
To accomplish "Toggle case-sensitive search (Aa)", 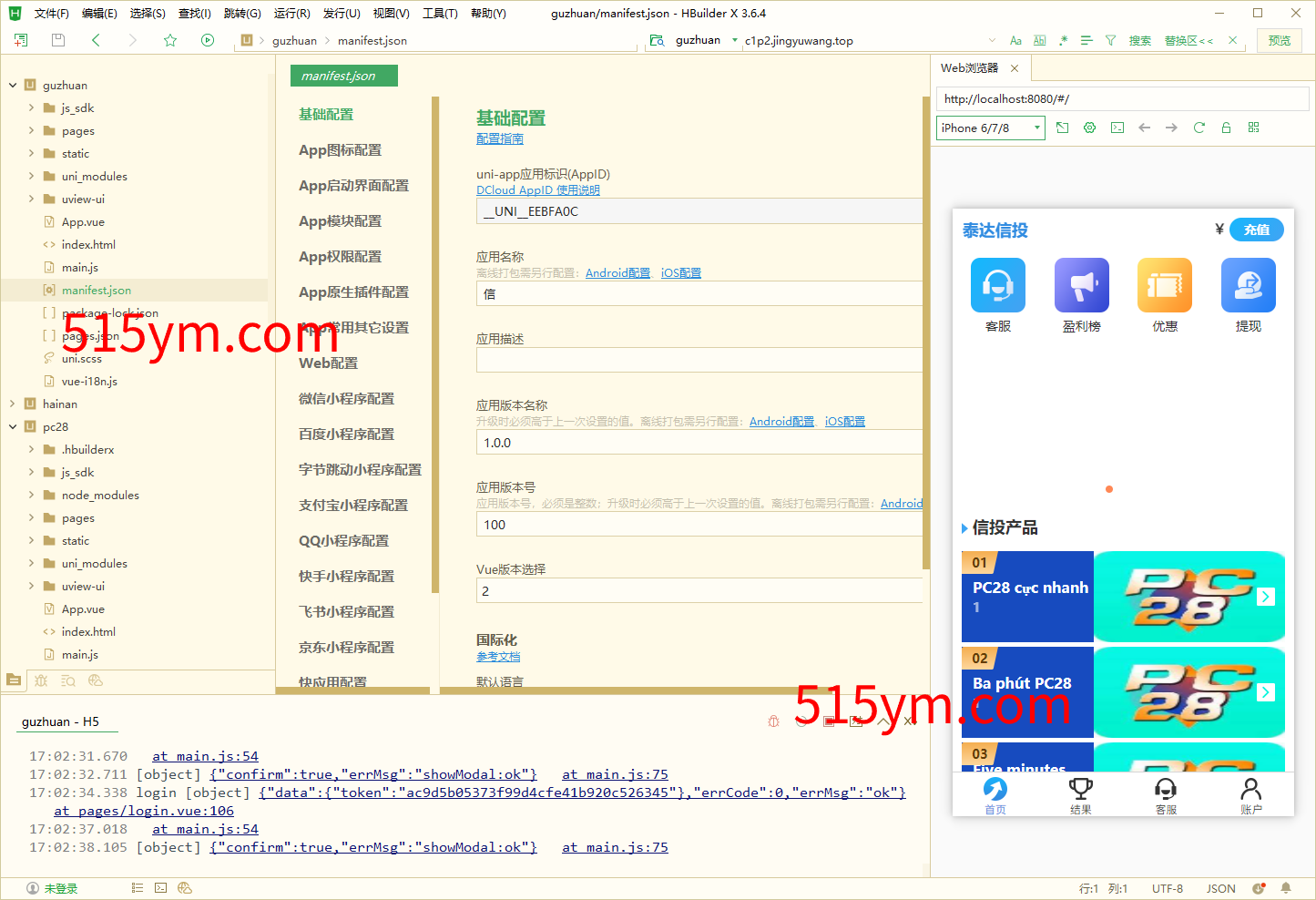I will tap(1015, 40).
